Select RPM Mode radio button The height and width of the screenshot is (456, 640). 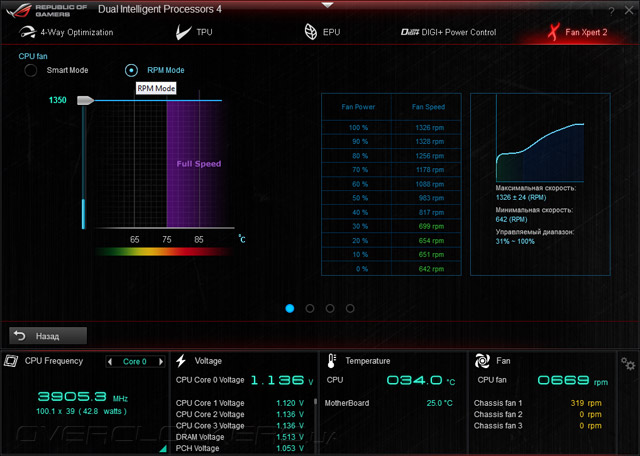(131, 70)
